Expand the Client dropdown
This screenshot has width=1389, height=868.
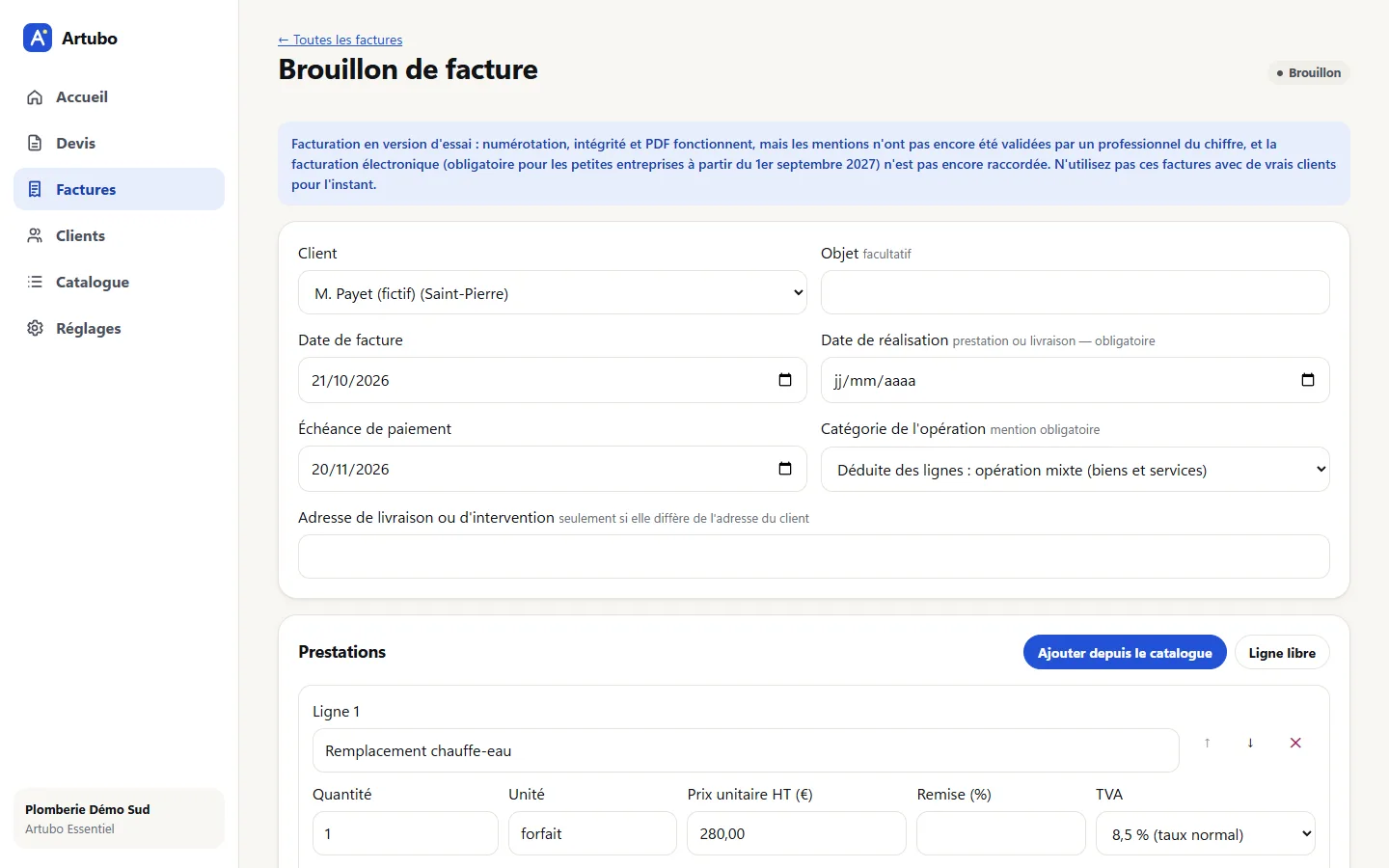tap(553, 292)
